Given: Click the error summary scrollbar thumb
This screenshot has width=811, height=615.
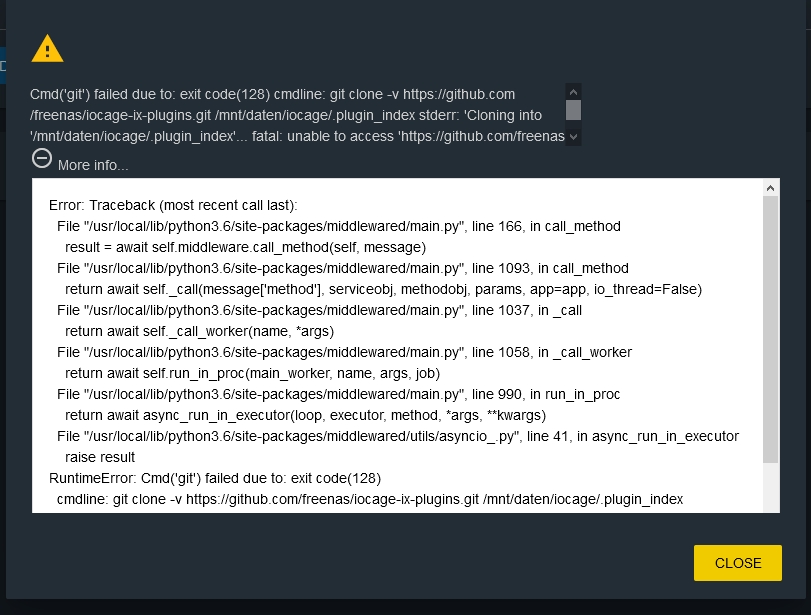Looking at the screenshot, I should 573,110.
